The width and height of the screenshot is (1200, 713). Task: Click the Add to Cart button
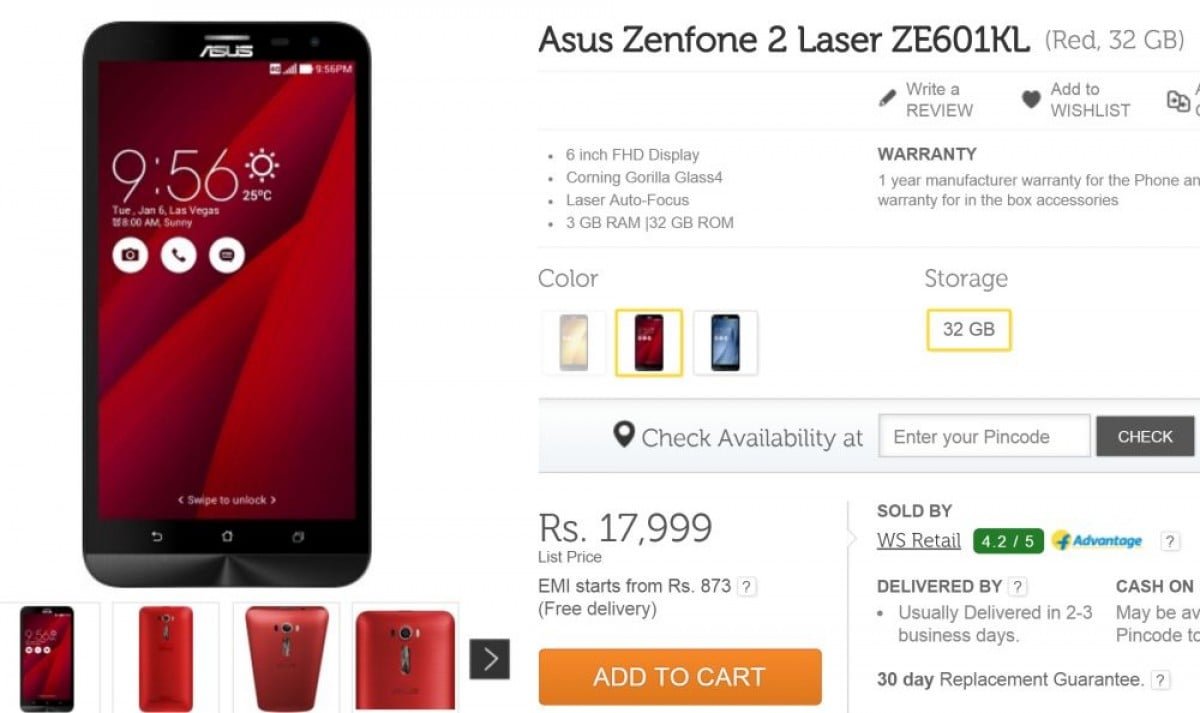pos(680,677)
